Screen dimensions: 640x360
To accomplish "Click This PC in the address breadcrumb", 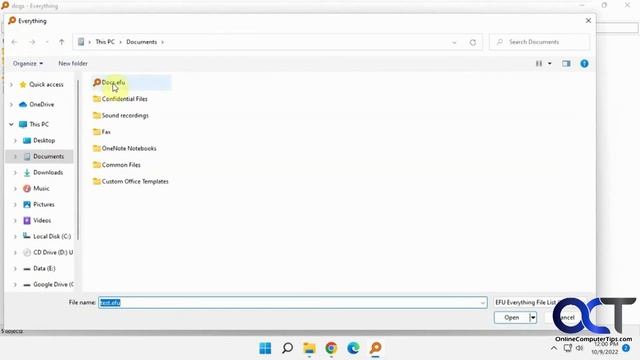I will [x=105, y=42].
